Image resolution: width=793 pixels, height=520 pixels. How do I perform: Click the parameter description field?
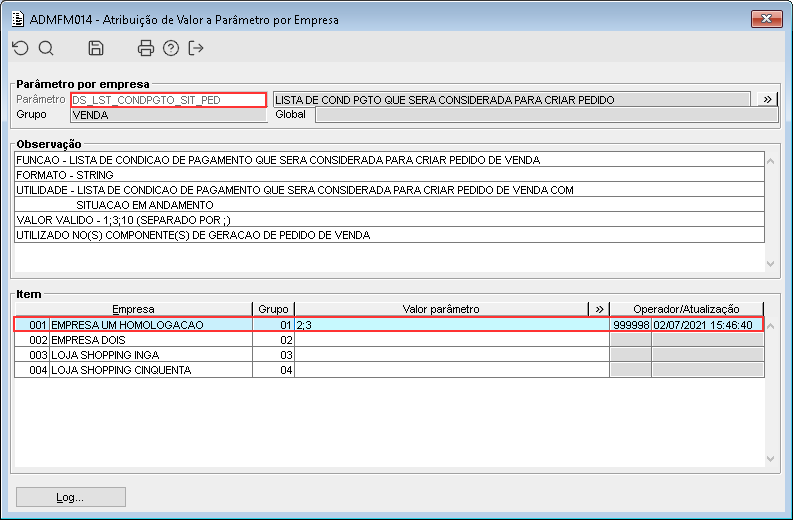[511, 100]
